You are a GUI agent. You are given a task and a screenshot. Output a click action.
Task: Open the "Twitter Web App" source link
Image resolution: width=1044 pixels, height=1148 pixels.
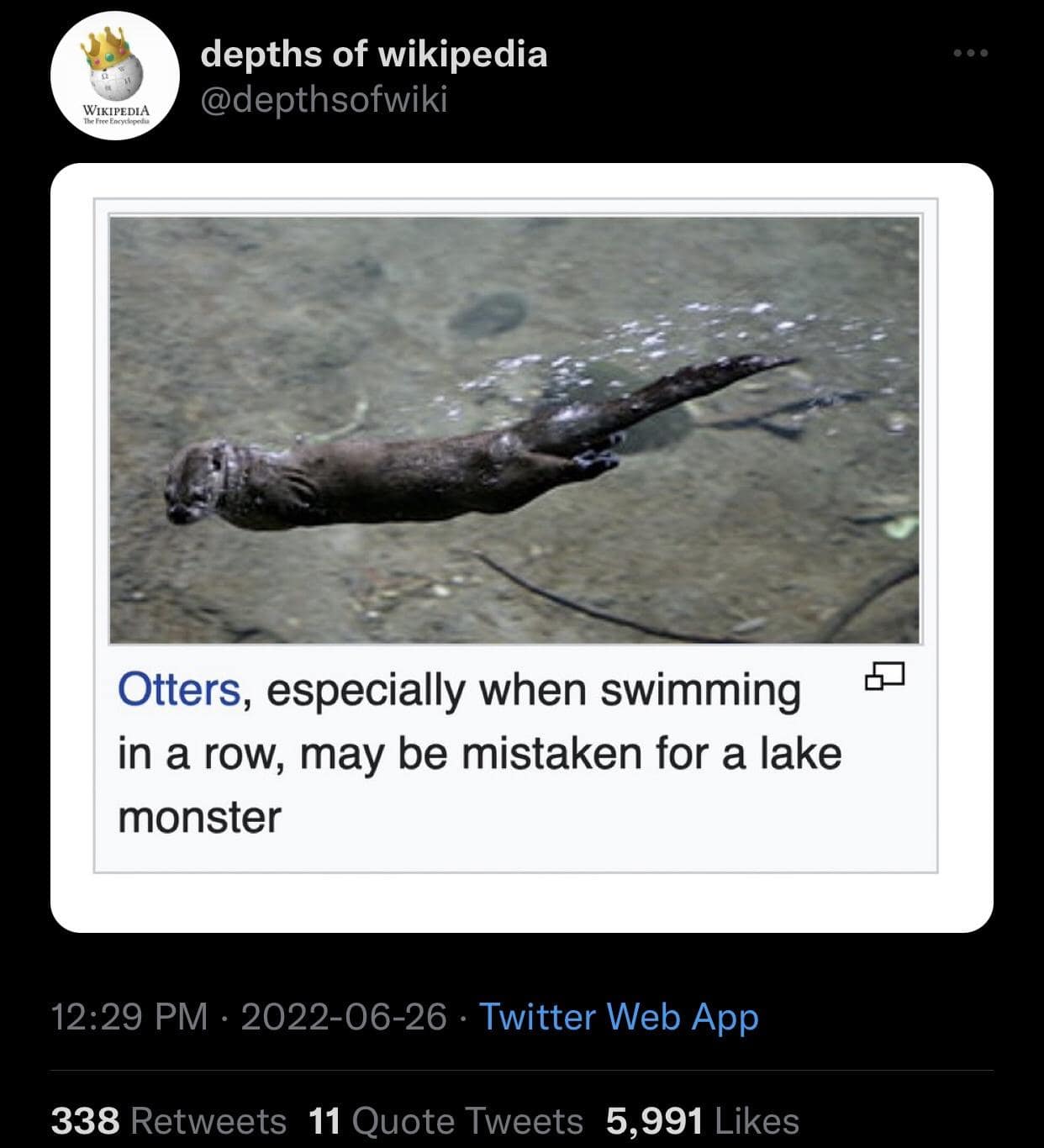[619, 1016]
